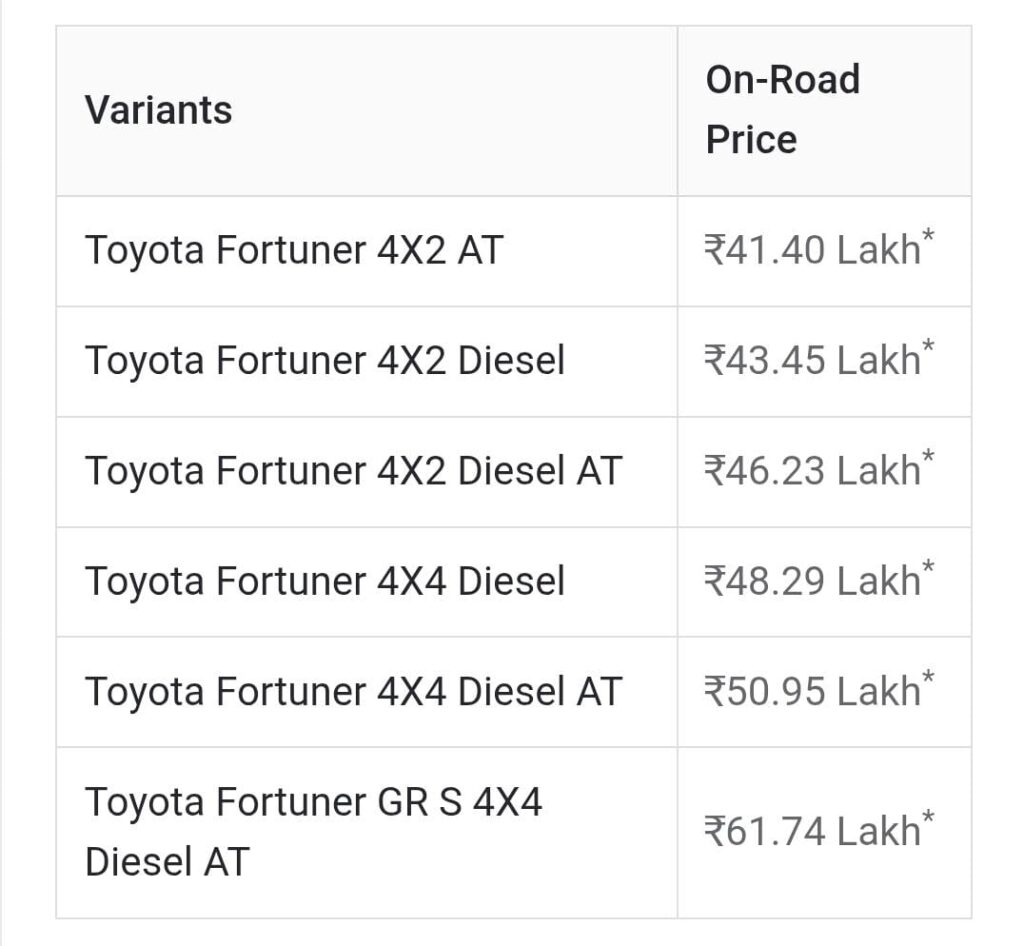Screen dimensions: 1024x946
Task: Select Toyota Fortuner 4X2 AT variant
Action: point(293,250)
